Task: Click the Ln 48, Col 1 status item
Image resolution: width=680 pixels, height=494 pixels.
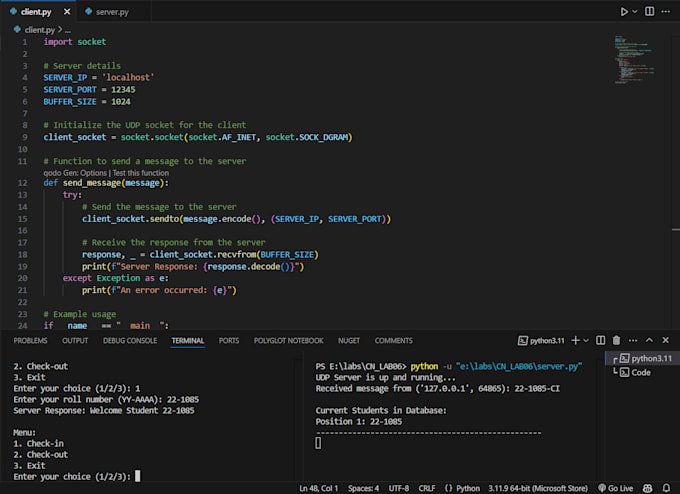Action: click(318, 488)
